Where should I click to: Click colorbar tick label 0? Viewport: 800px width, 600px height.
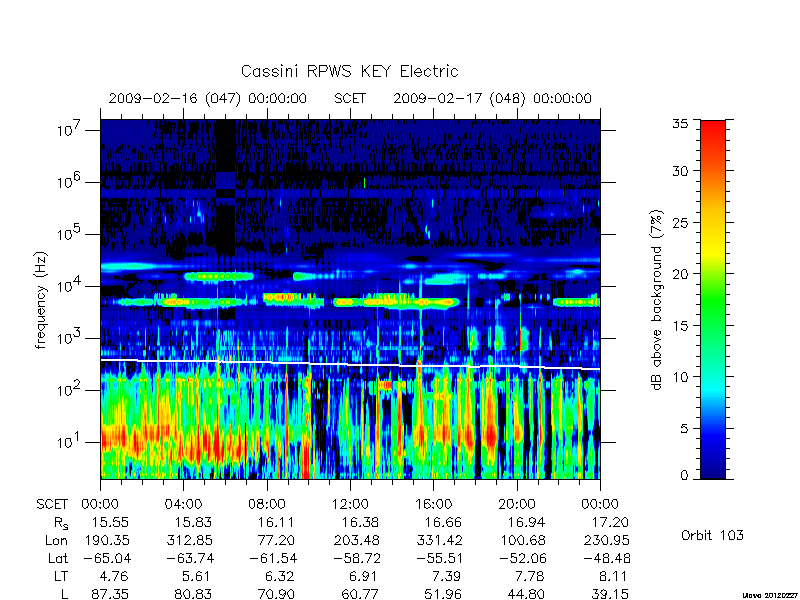684,475
